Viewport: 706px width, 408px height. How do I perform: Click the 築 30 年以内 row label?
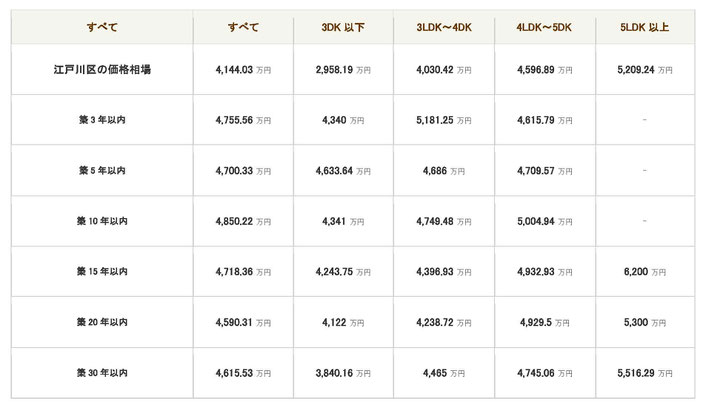click(x=102, y=373)
